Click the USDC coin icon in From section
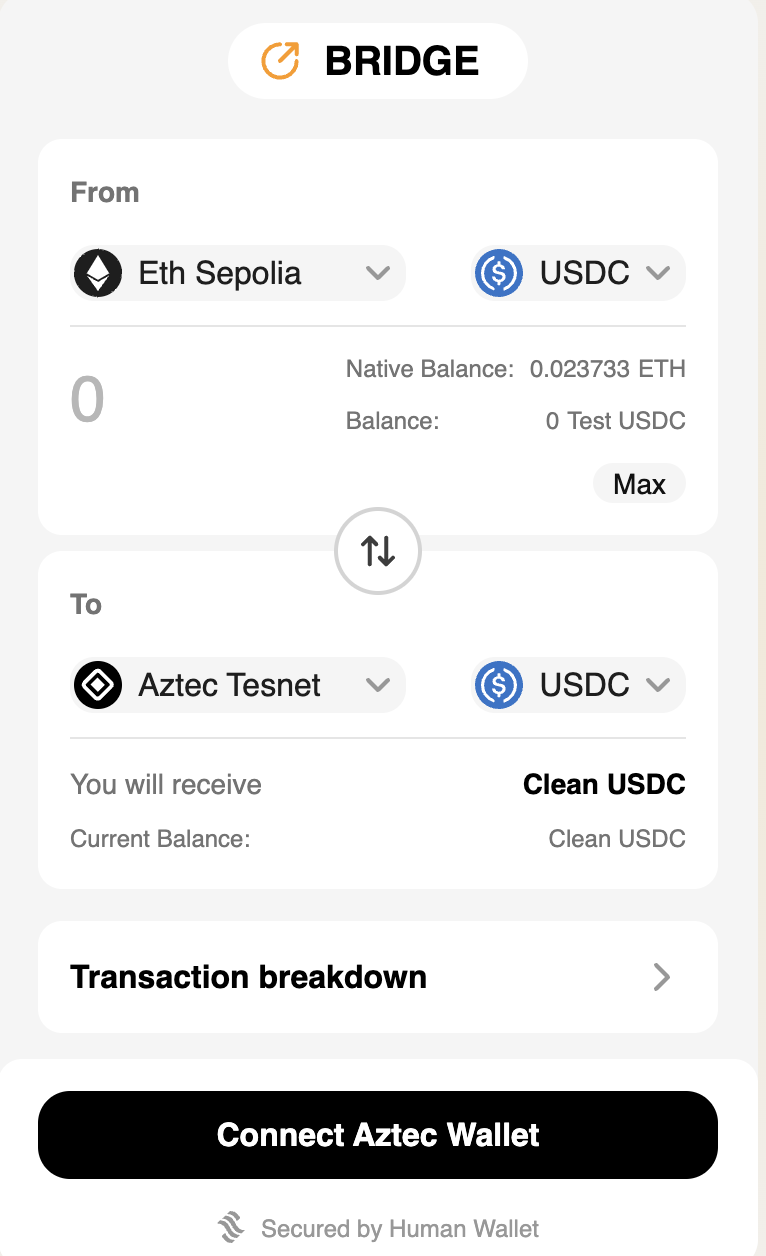The width and height of the screenshot is (766, 1256). point(499,273)
